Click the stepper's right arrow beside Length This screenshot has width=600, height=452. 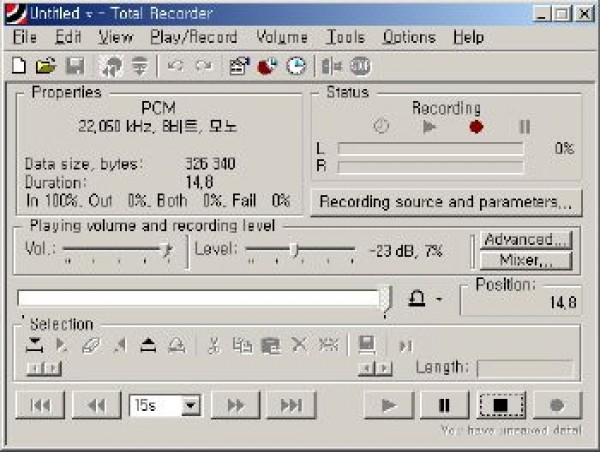tap(384, 368)
